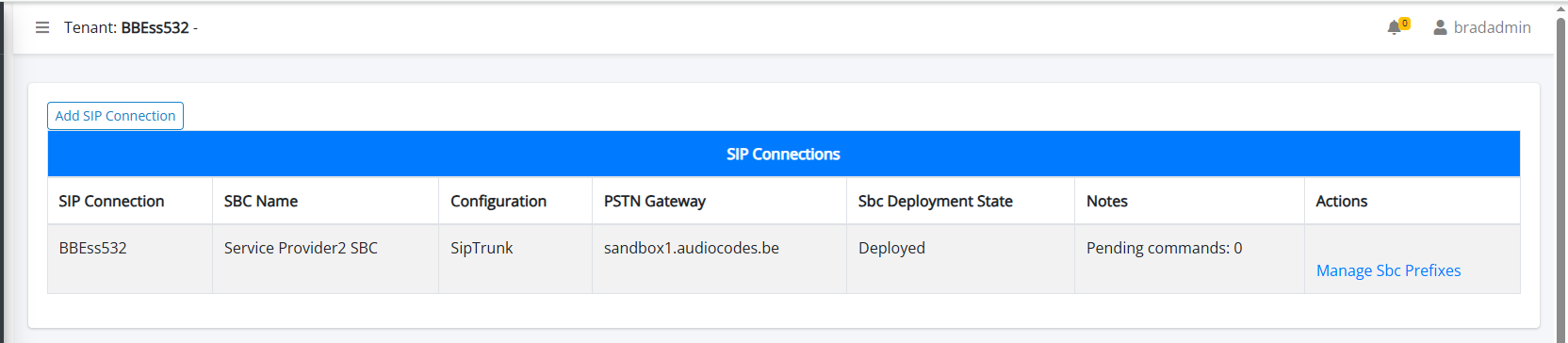Select the Service Provider2 SBC cell
This screenshot has width=1568, height=343.
pos(325,258)
